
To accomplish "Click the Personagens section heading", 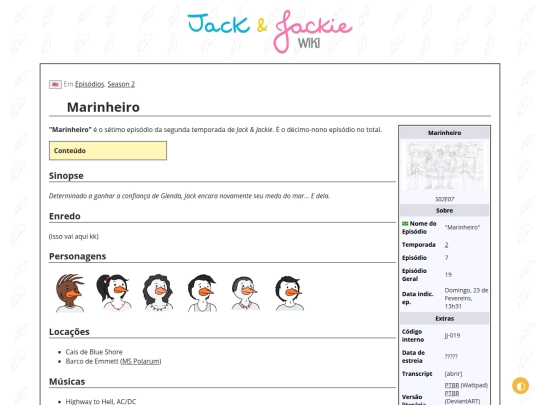I will 77,257.
